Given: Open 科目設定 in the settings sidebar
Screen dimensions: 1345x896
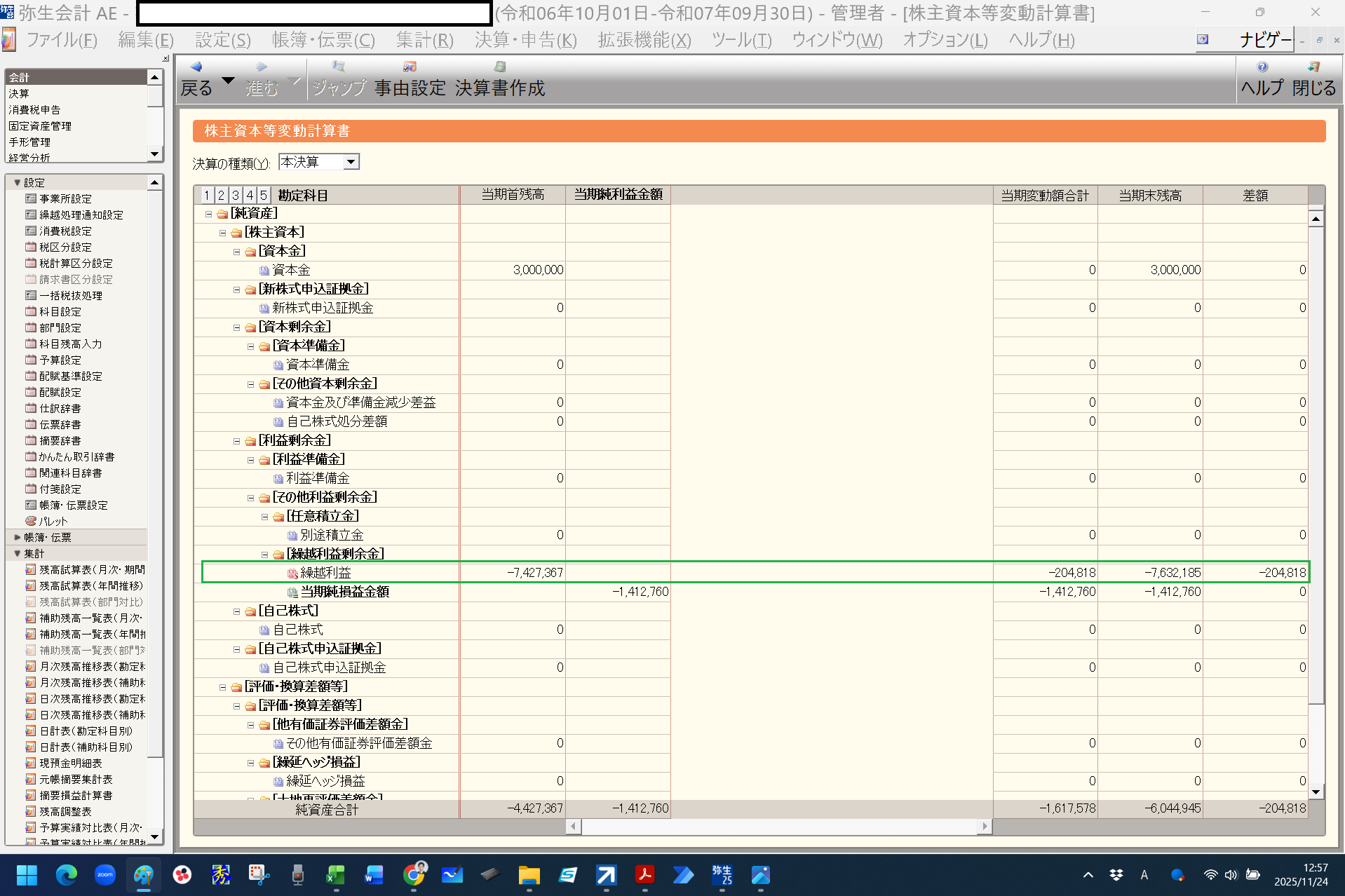Looking at the screenshot, I should point(60,312).
